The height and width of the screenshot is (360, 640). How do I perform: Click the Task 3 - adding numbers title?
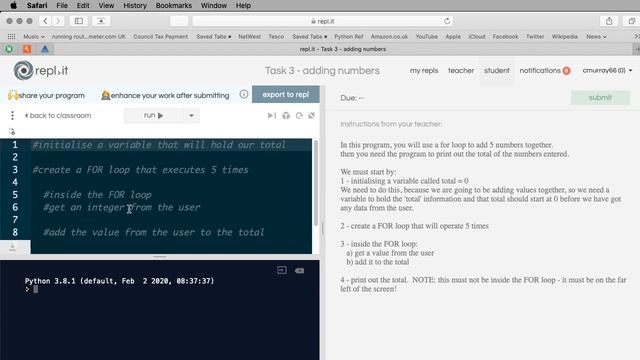tap(322, 71)
